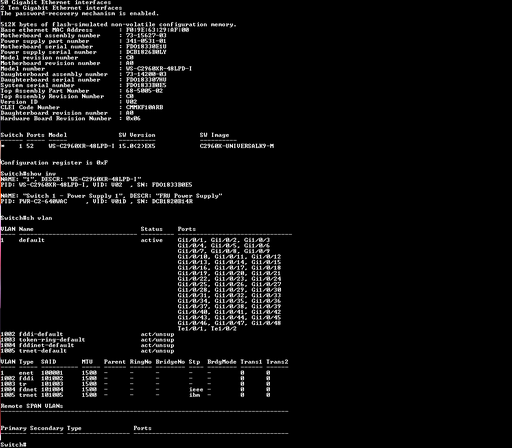Click the CLEI Code Number label

[30, 107]
